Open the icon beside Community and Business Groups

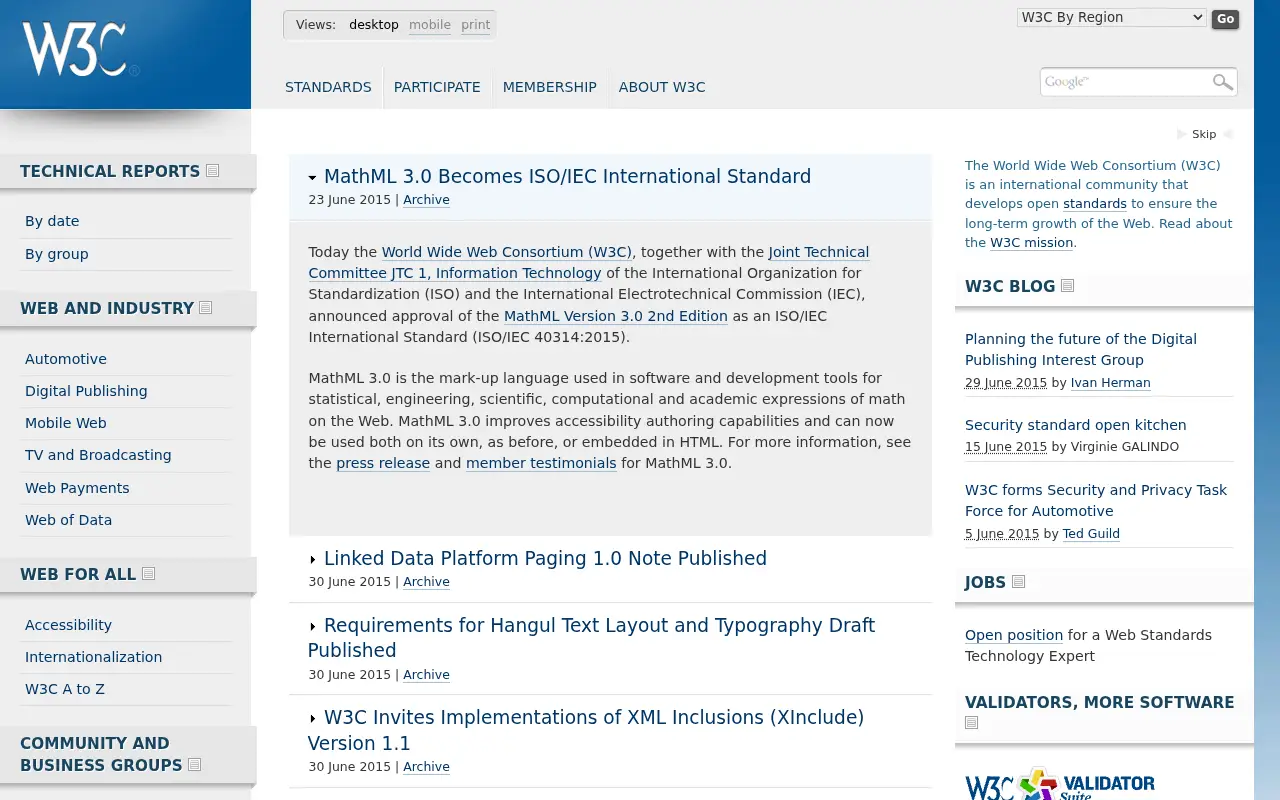point(194,765)
